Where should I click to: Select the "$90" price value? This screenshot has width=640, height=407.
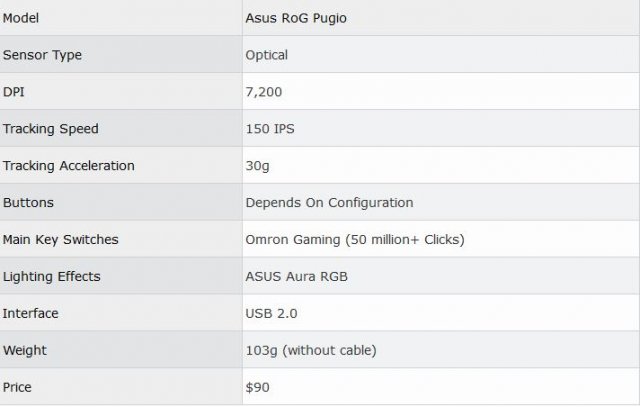click(258, 387)
